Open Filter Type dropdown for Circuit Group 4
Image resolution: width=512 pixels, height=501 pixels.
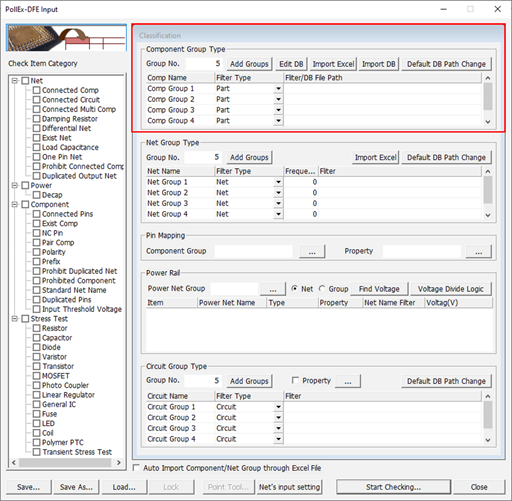pos(278,439)
